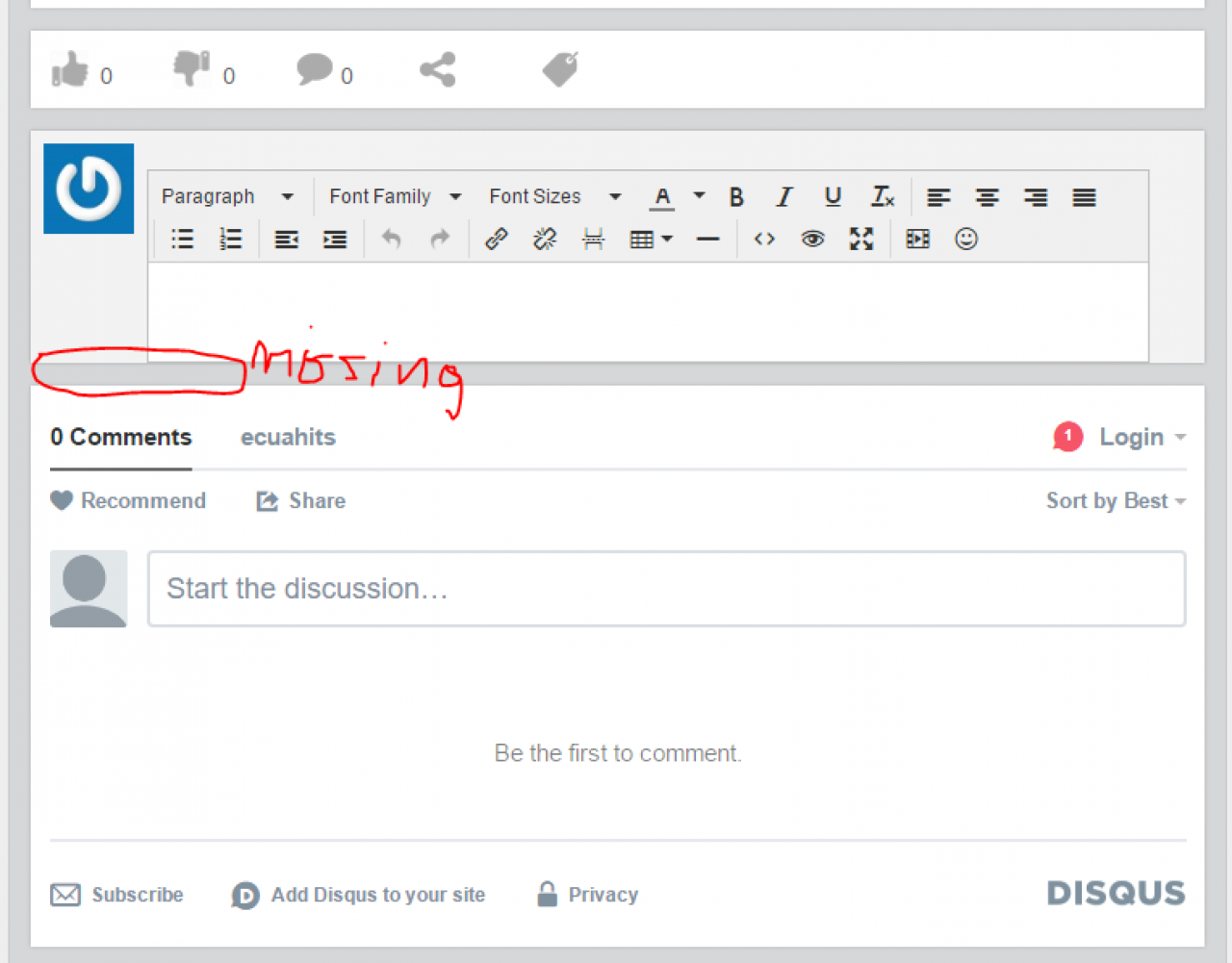Click the tag icon
Image resolution: width=1232 pixels, height=963 pixels.
(560, 69)
